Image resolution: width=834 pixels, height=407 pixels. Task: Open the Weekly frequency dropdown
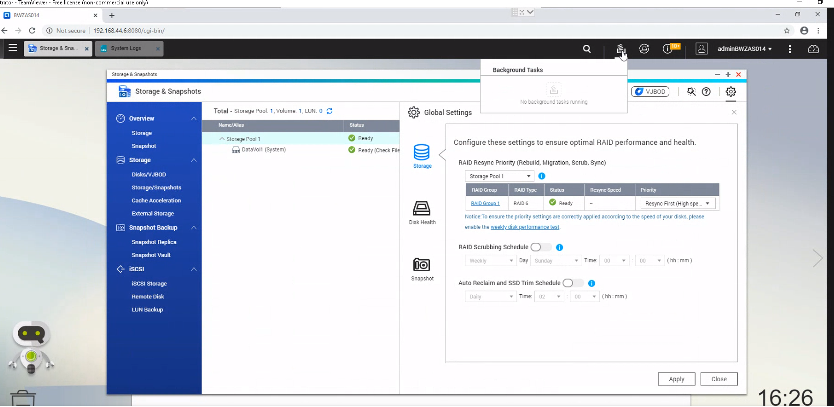pos(490,261)
